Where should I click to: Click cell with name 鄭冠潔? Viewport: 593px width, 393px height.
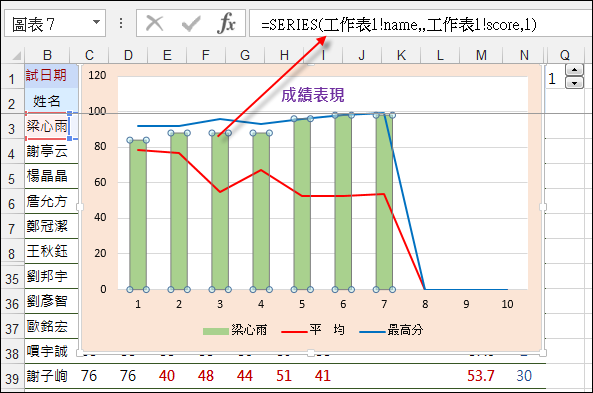(51, 226)
